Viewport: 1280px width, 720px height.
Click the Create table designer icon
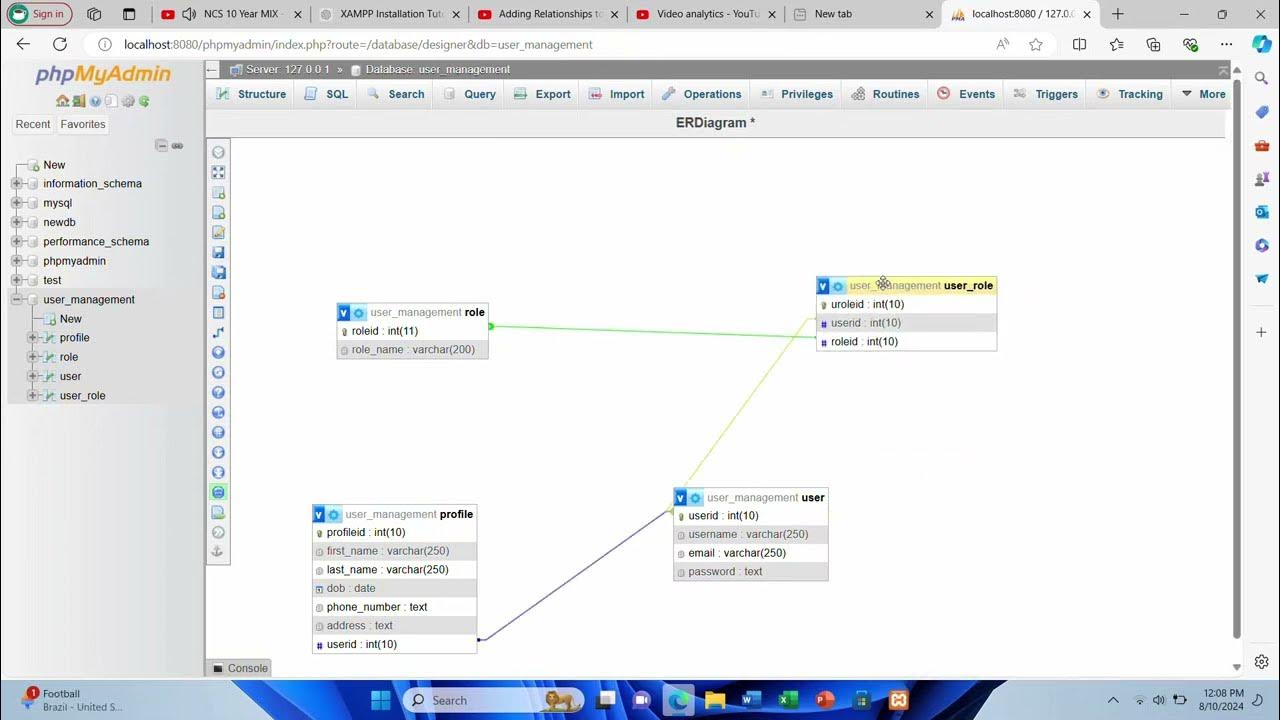pos(218,312)
